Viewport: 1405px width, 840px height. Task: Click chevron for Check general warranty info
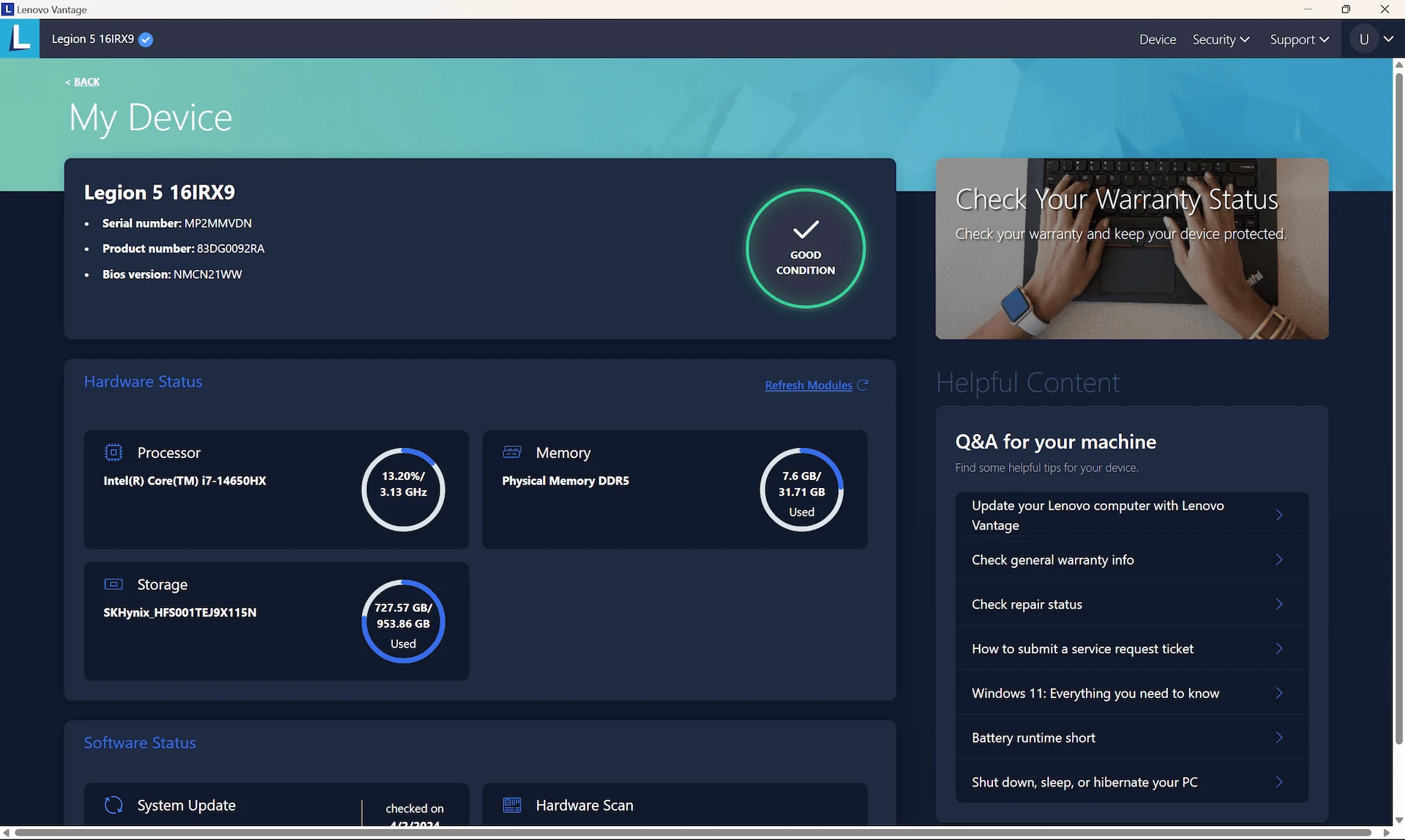pos(1279,560)
